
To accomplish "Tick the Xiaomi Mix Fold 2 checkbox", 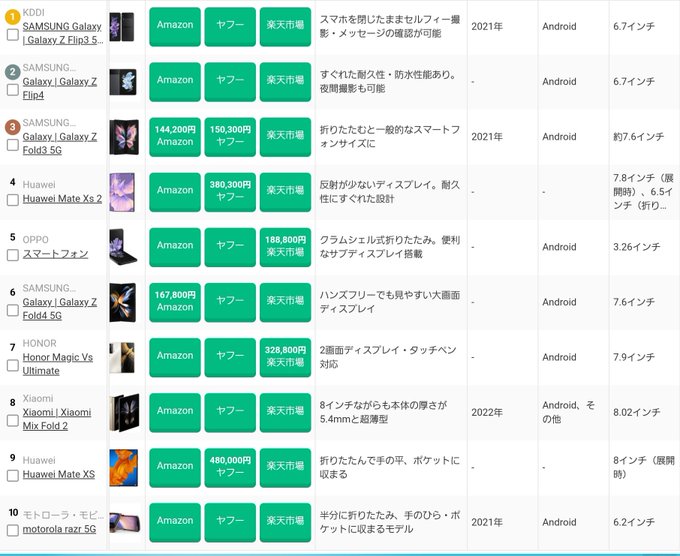I will pyautogui.click(x=13, y=420).
